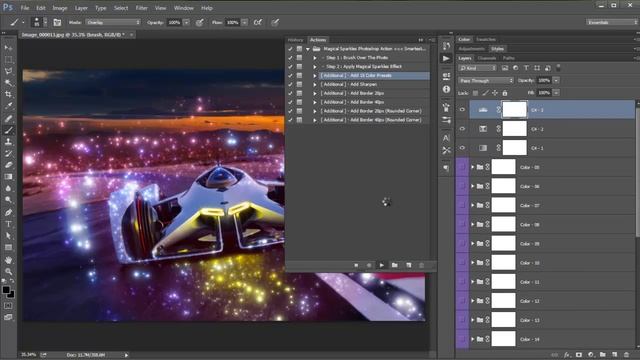Viewport: 640px width, 360px height.
Task: Open the Character collapsed panel icon
Action: tap(446, 138)
